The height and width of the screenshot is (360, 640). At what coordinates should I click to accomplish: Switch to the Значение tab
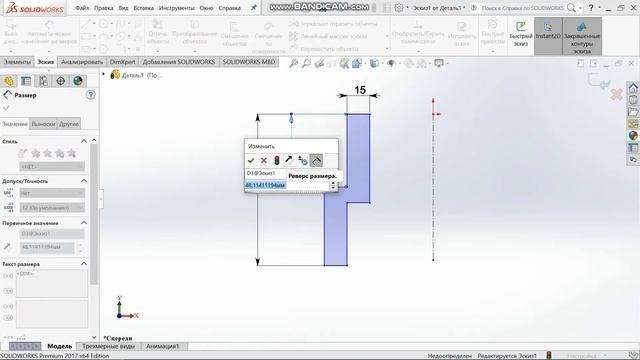pyautogui.click(x=15, y=124)
